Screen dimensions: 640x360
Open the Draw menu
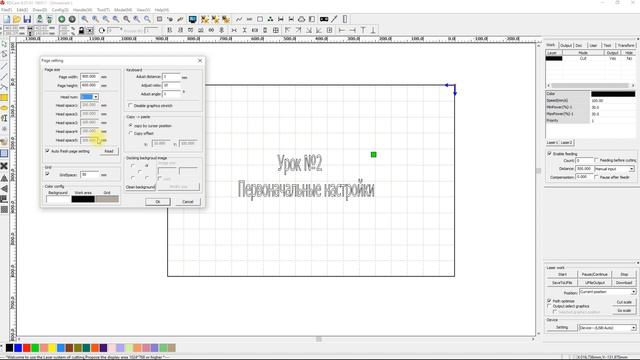pos(40,9)
